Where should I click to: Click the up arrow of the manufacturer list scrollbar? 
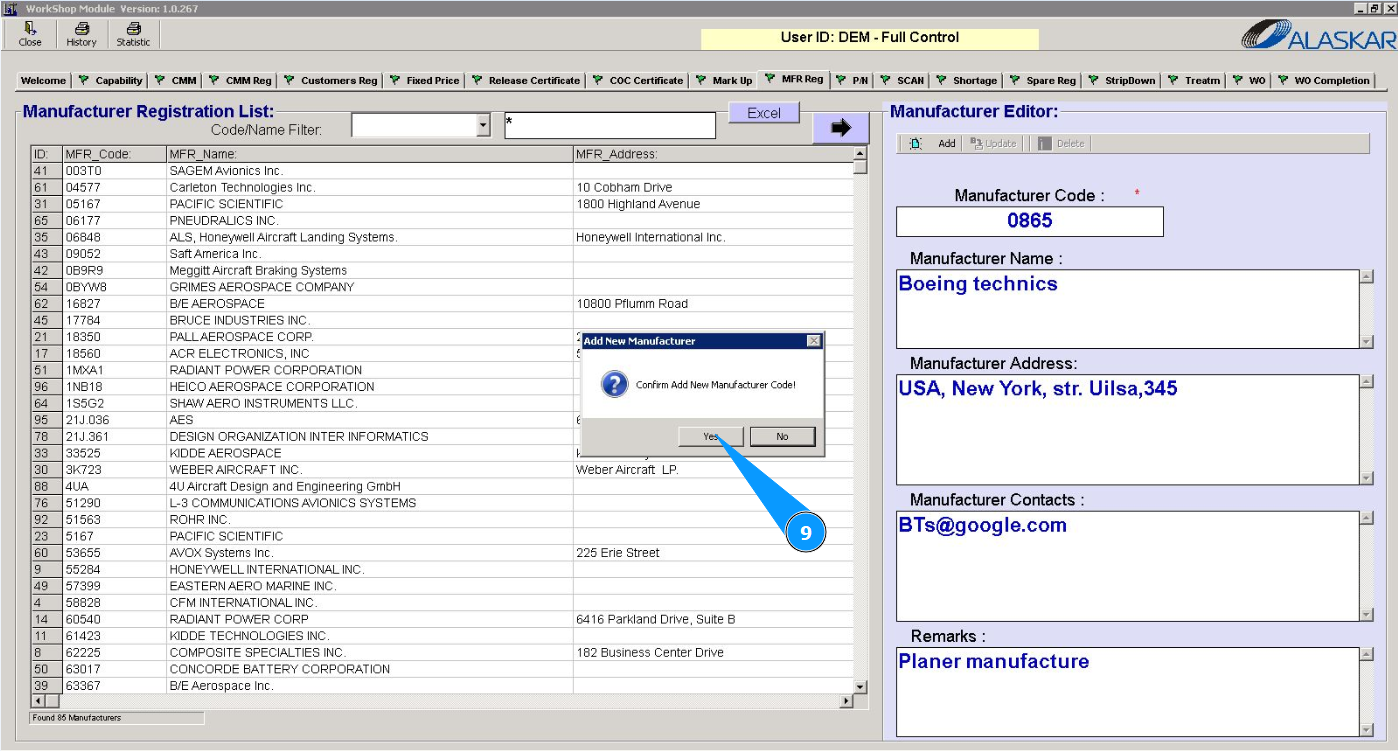tap(860, 154)
